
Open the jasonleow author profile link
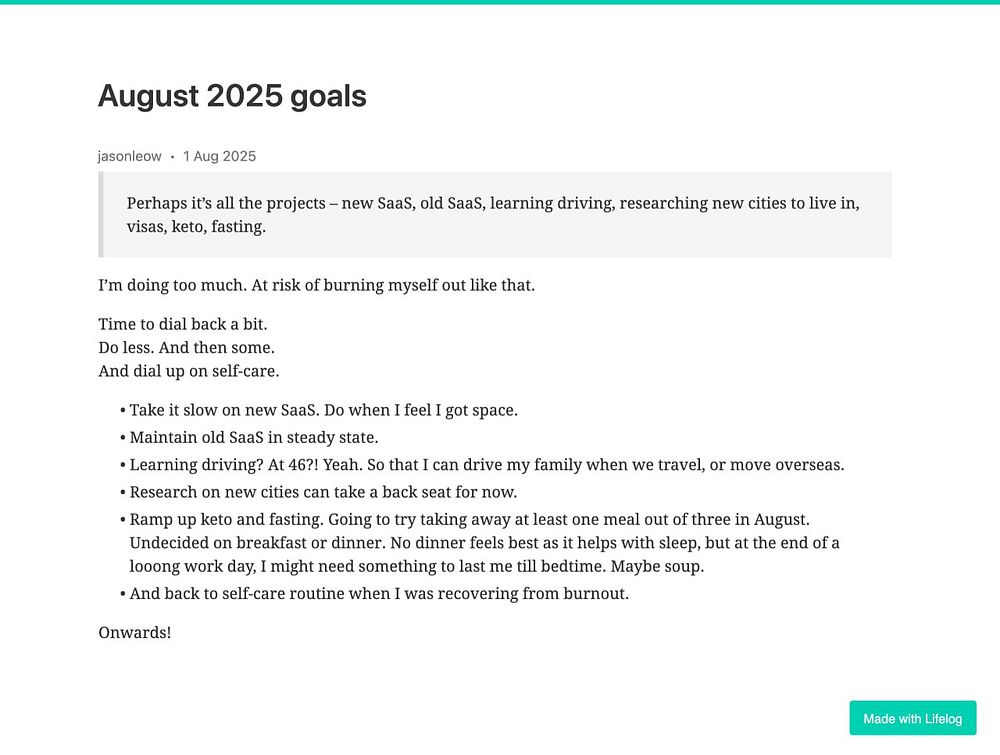129,156
